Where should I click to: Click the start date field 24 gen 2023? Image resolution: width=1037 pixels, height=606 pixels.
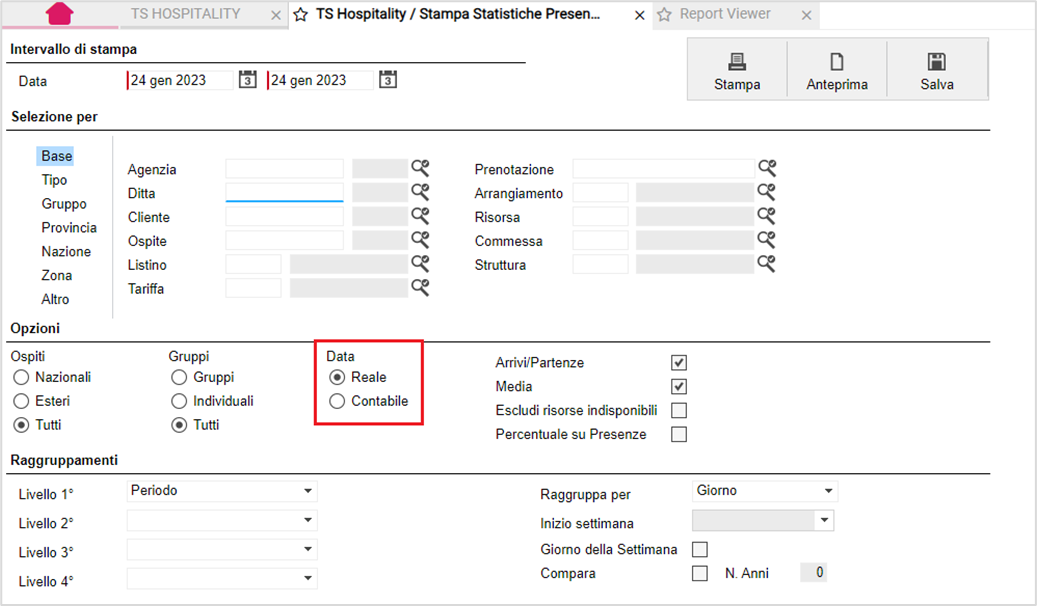coord(180,80)
